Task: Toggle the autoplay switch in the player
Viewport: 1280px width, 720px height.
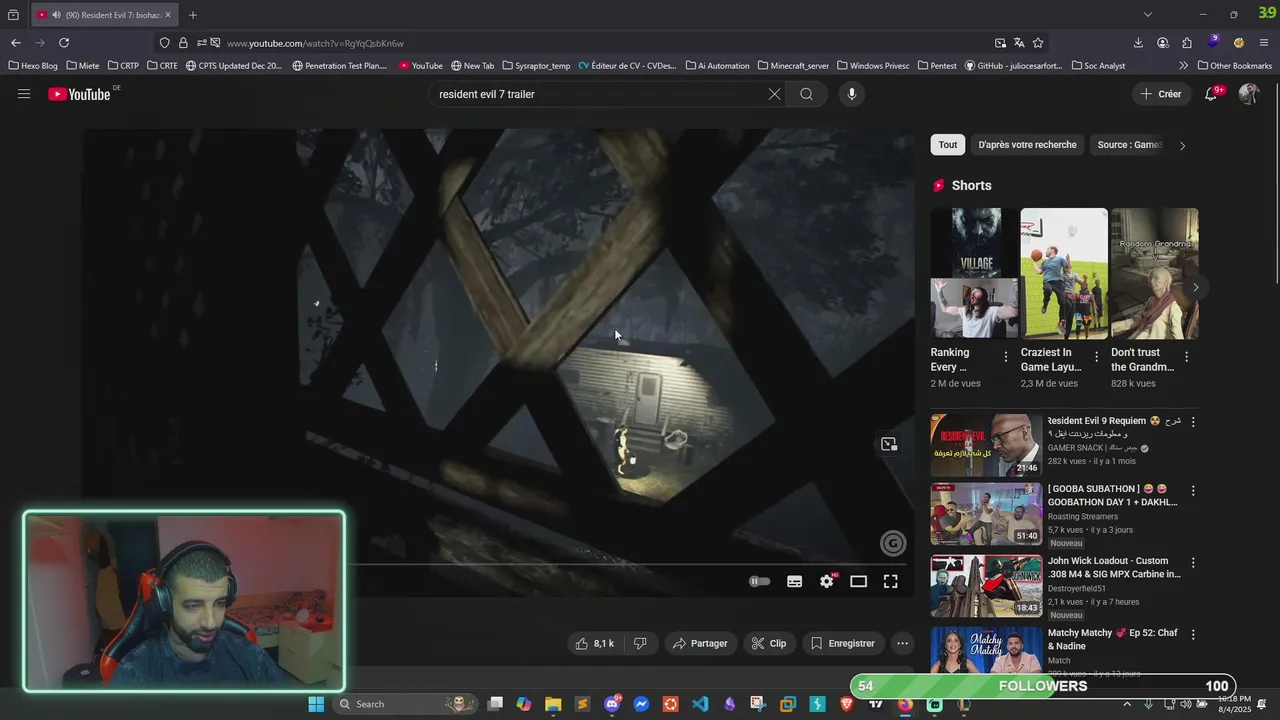Action: (x=760, y=582)
